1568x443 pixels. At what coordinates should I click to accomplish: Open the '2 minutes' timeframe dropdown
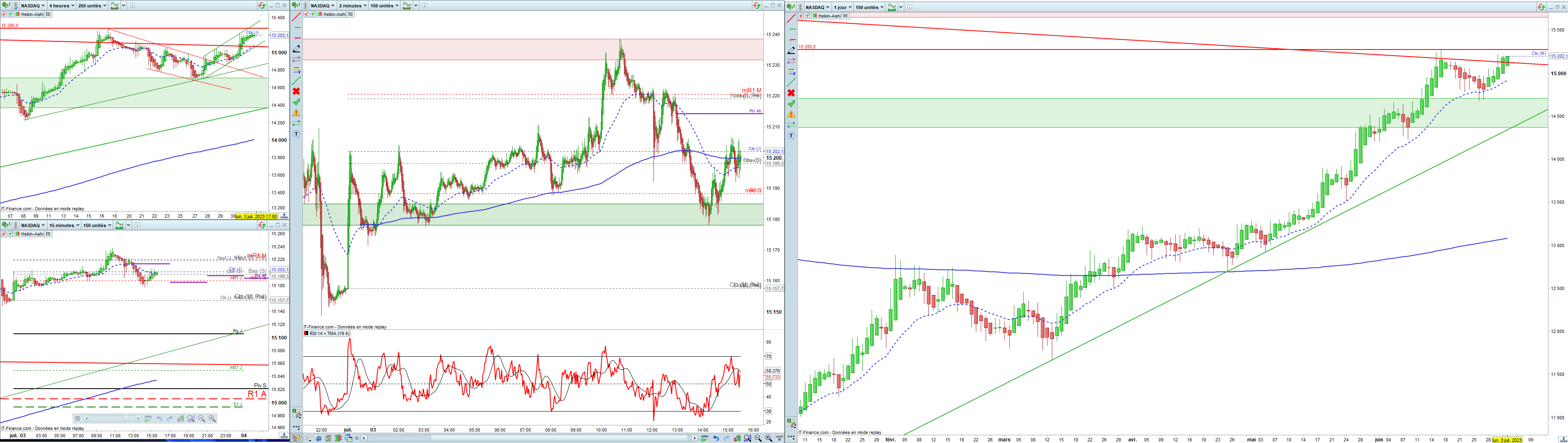353,5
